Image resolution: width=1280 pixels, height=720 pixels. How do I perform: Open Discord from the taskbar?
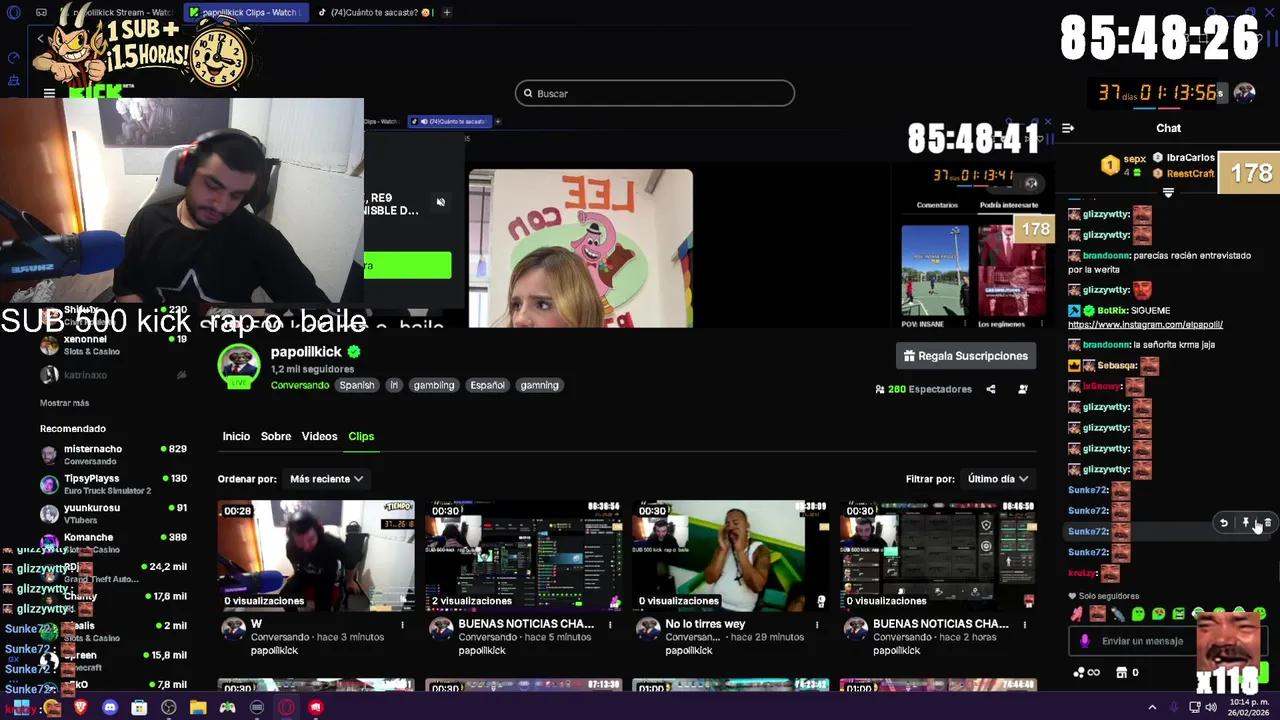click(110, 708)
